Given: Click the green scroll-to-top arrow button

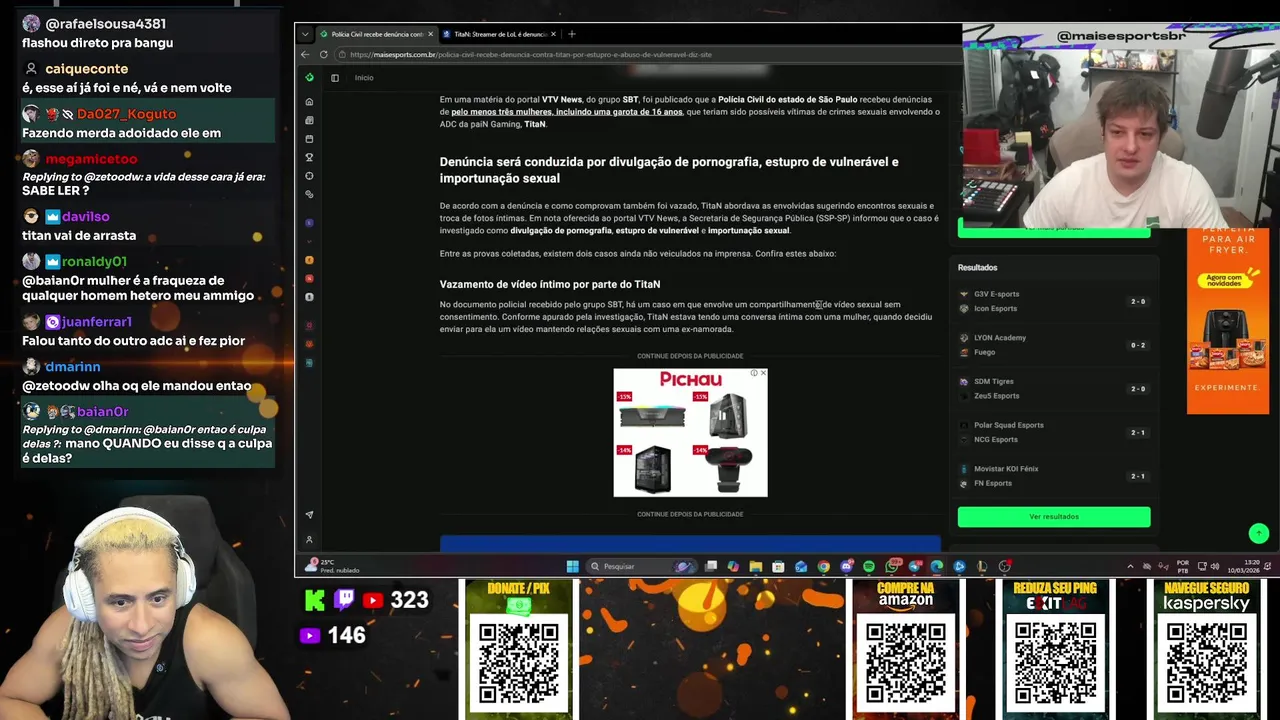Looking at the screenshot, I should [x=1259, y=533].
